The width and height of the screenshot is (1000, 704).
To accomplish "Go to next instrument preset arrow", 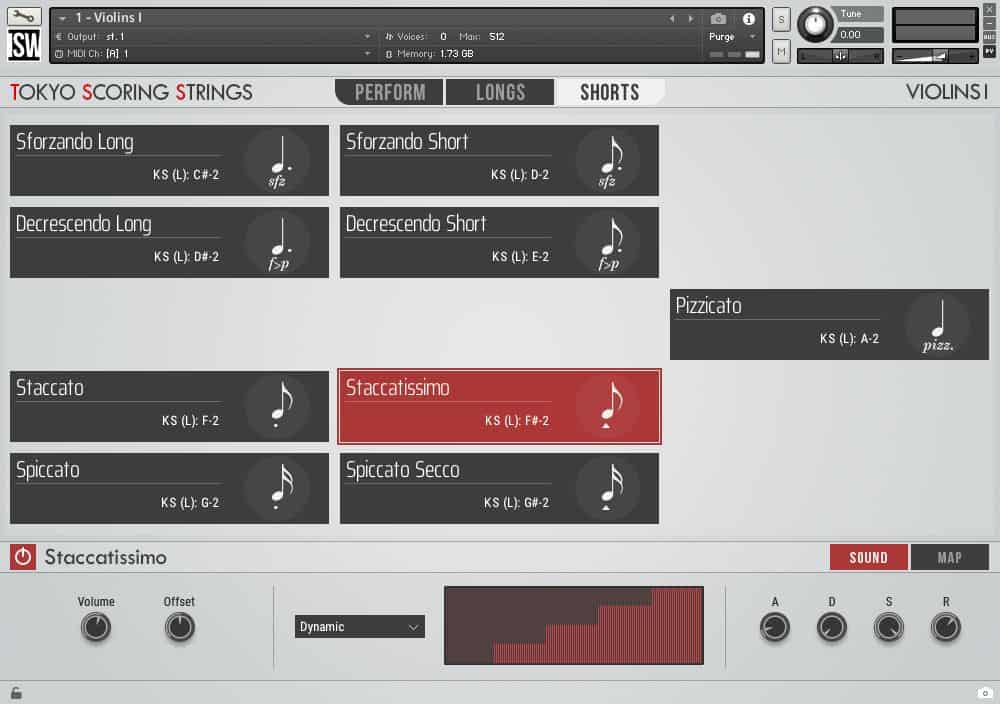I will click(x=691, y=18).
